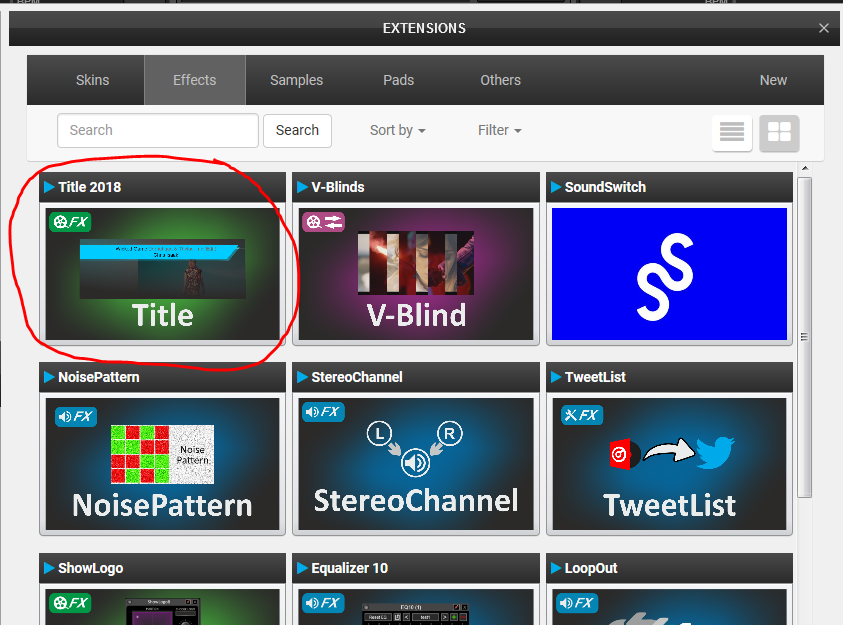
Task: Click the play arrow beside SoundSwitch
Action: pyautogui.click(x=556, y=187)
